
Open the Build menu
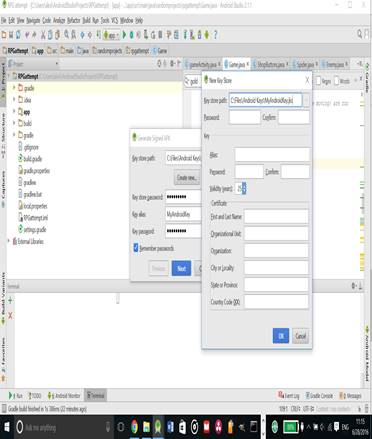tap(86, 21)
